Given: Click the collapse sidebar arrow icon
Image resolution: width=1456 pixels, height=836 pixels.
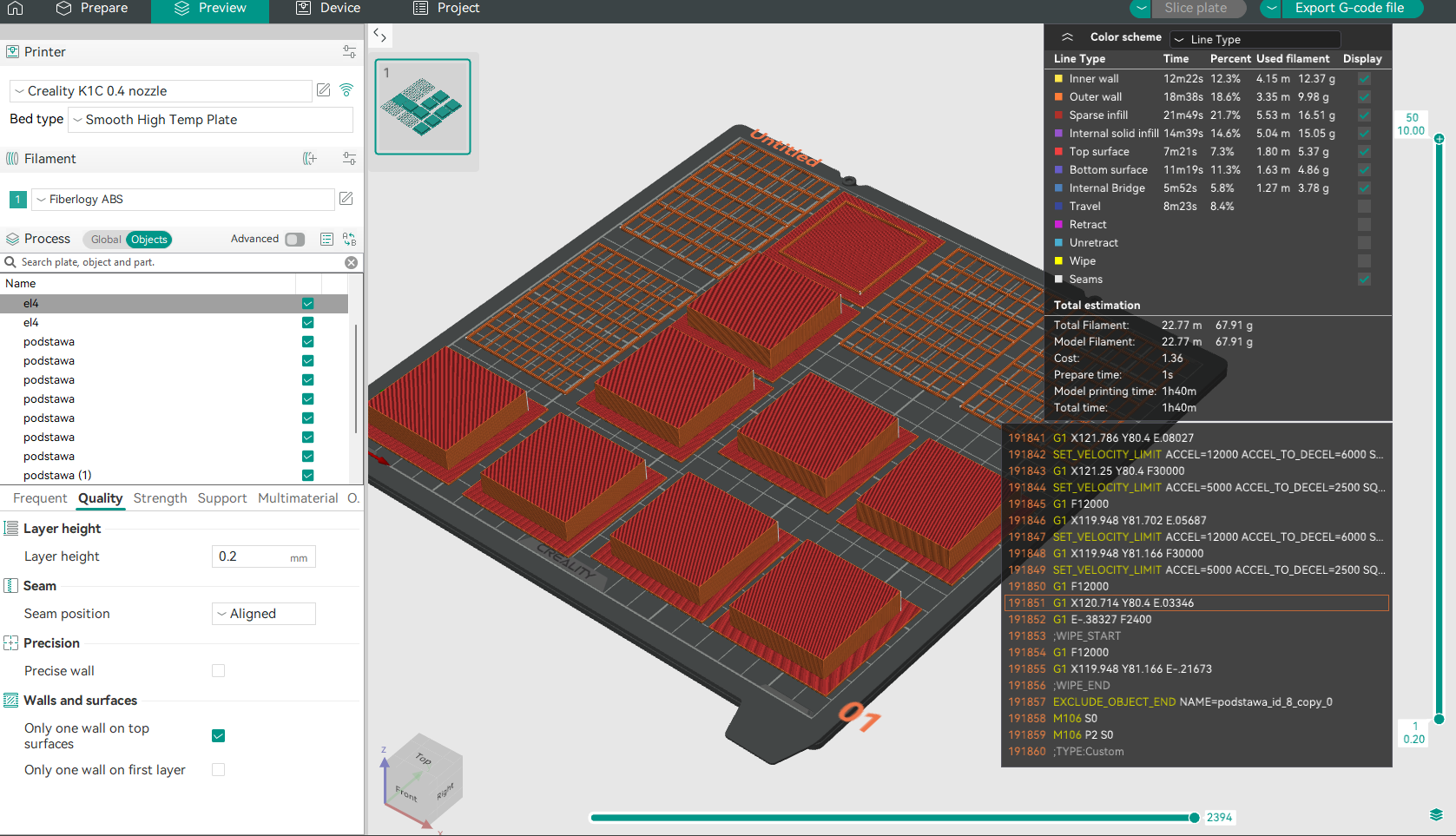Looking at the screenshot, I should (x=379, y=36).
